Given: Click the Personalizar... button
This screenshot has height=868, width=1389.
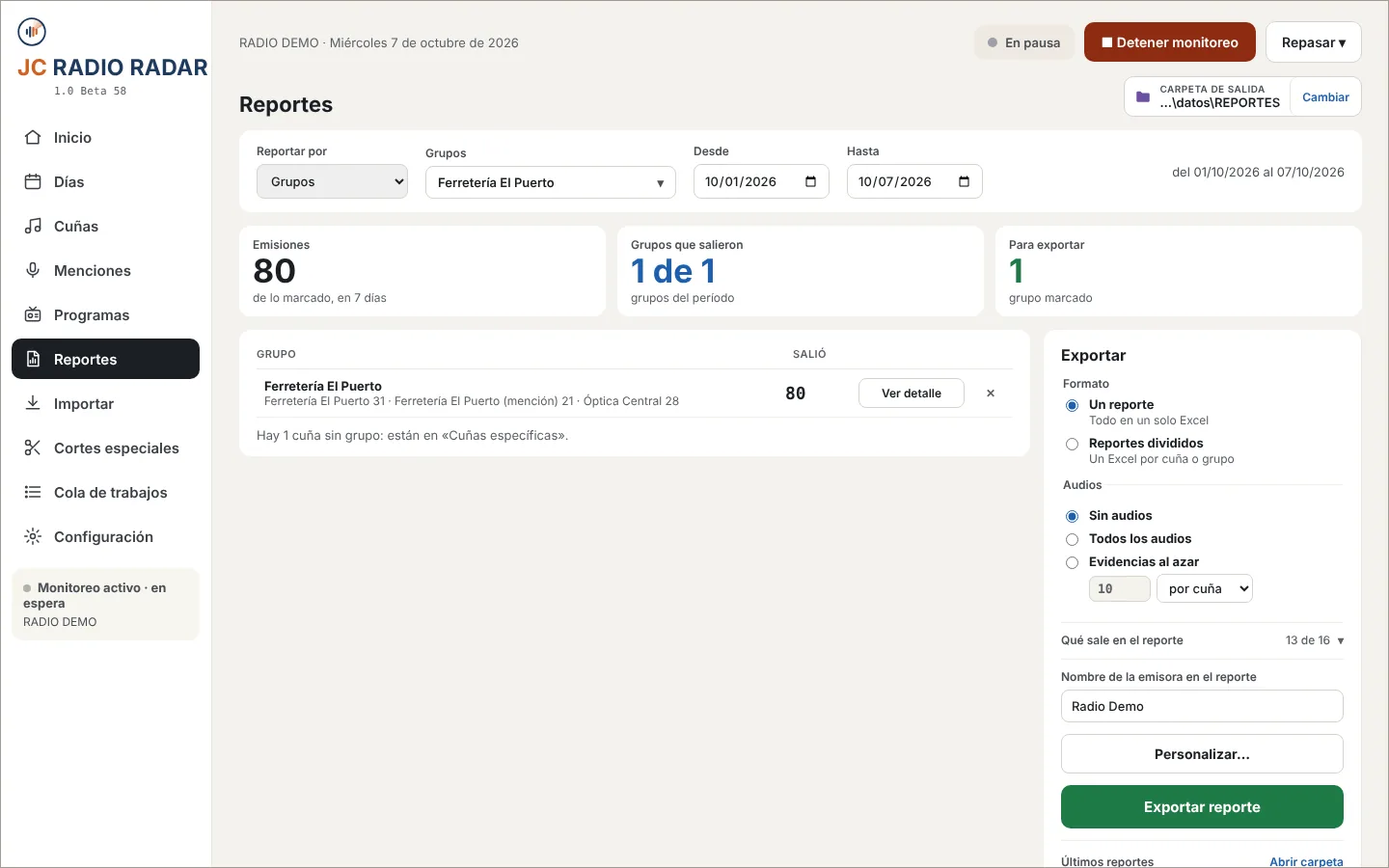Looking at the screenshot, I should click(1202, 754).
